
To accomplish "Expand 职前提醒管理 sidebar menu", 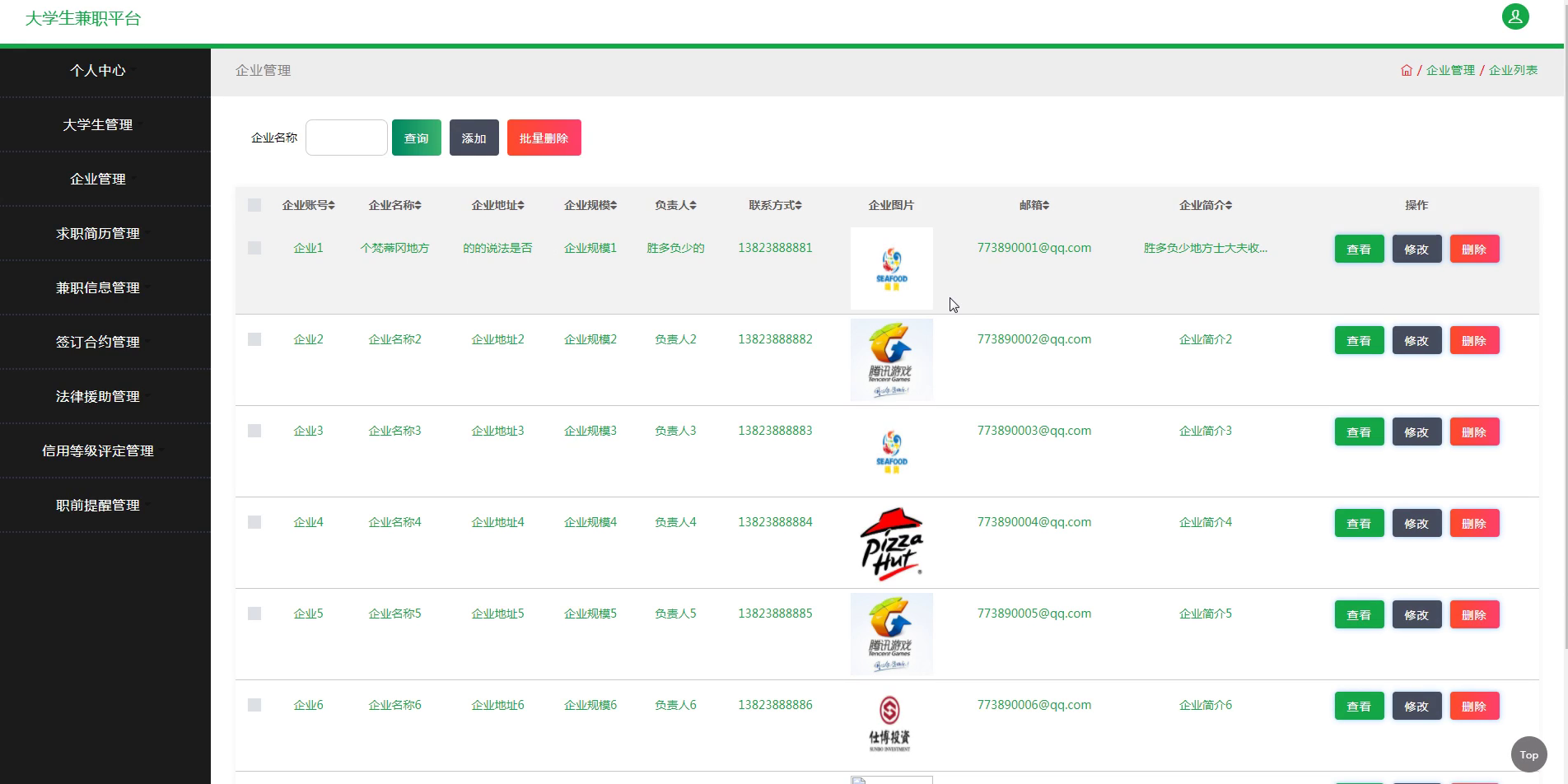I will point(105,506).
